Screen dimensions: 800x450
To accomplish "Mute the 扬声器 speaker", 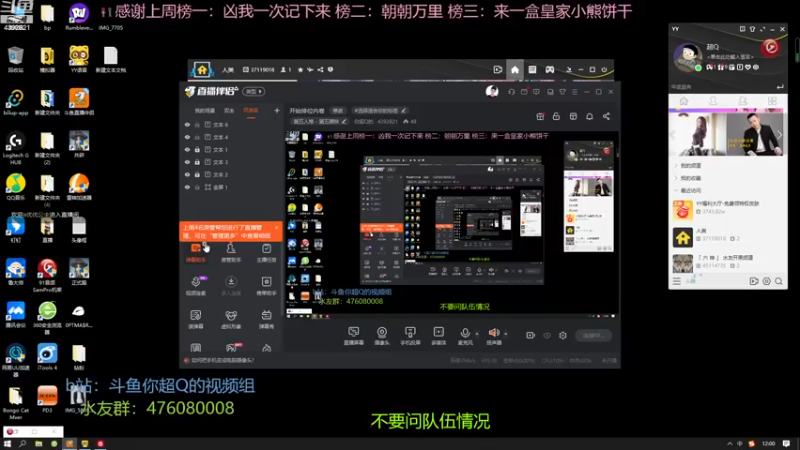I will (x=493, y=336).
